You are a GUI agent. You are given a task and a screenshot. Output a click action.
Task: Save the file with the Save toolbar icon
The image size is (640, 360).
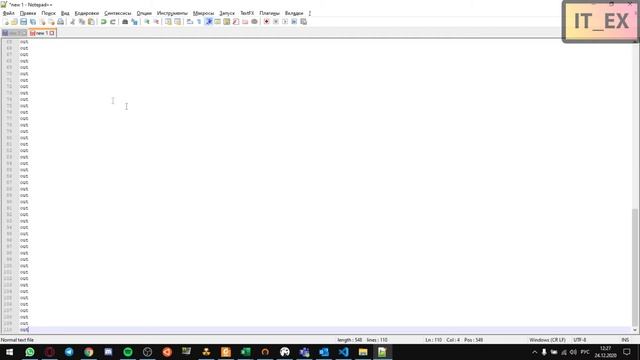[23, 22]
